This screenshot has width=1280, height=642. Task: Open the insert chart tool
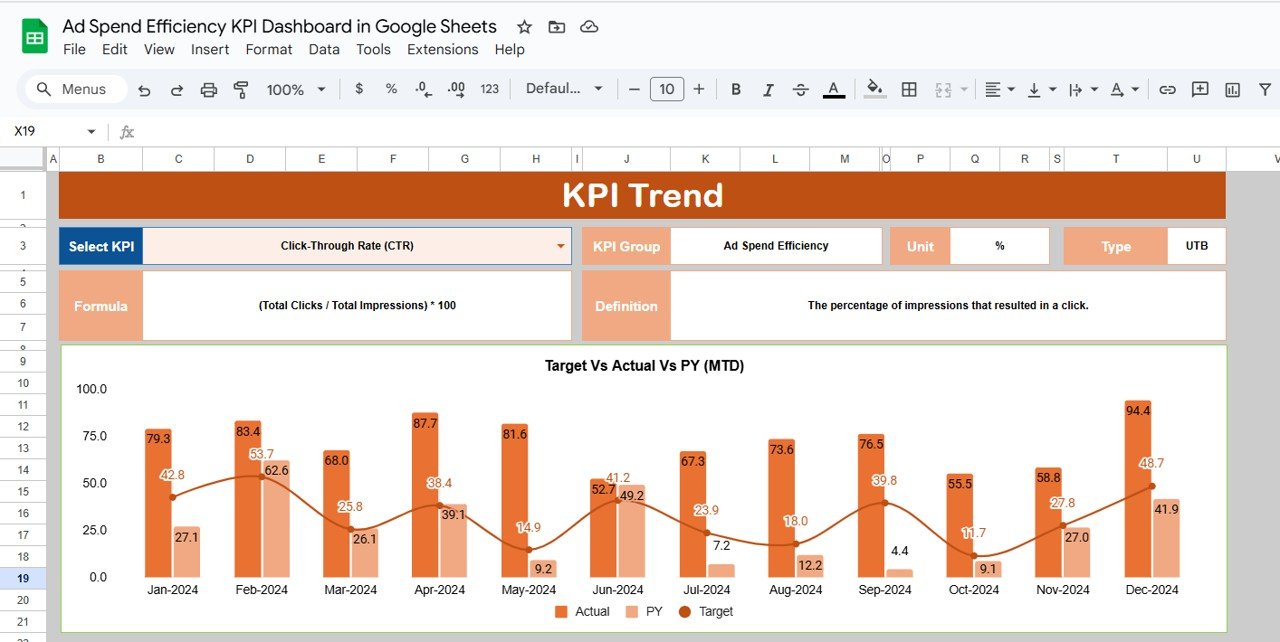[x=1231, y=89]
